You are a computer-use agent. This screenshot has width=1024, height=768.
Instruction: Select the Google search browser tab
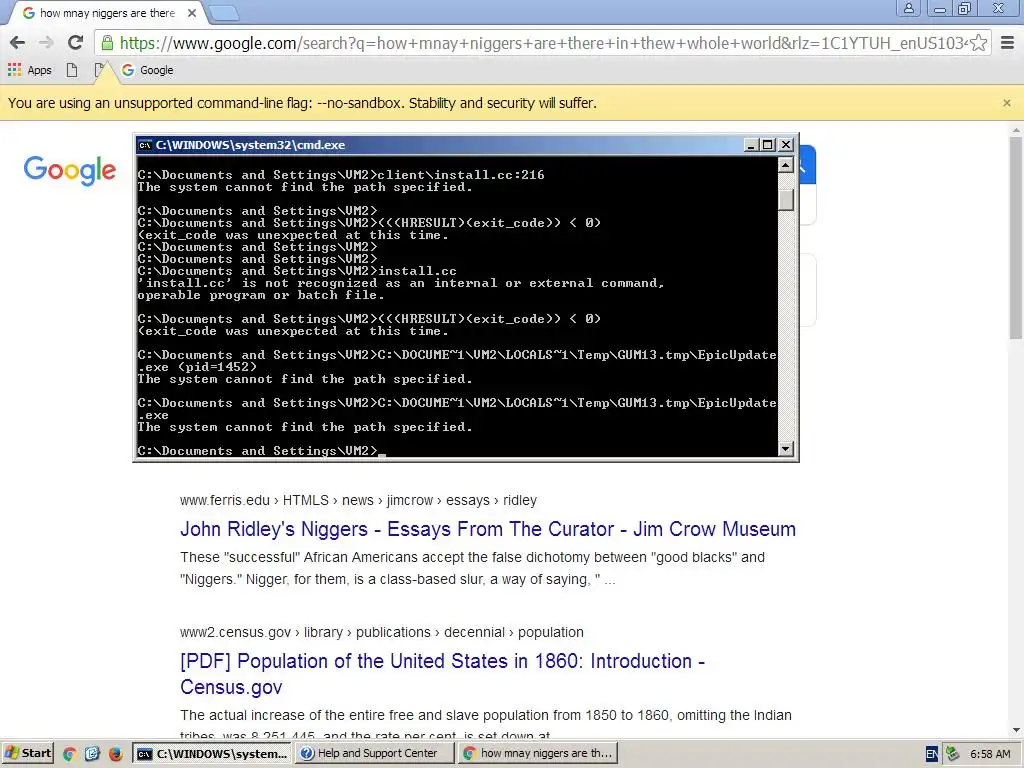[108, 13]
